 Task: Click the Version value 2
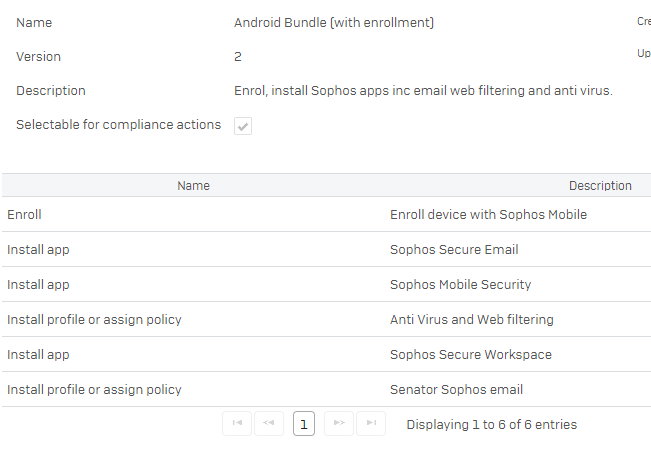tap(237, 56)
